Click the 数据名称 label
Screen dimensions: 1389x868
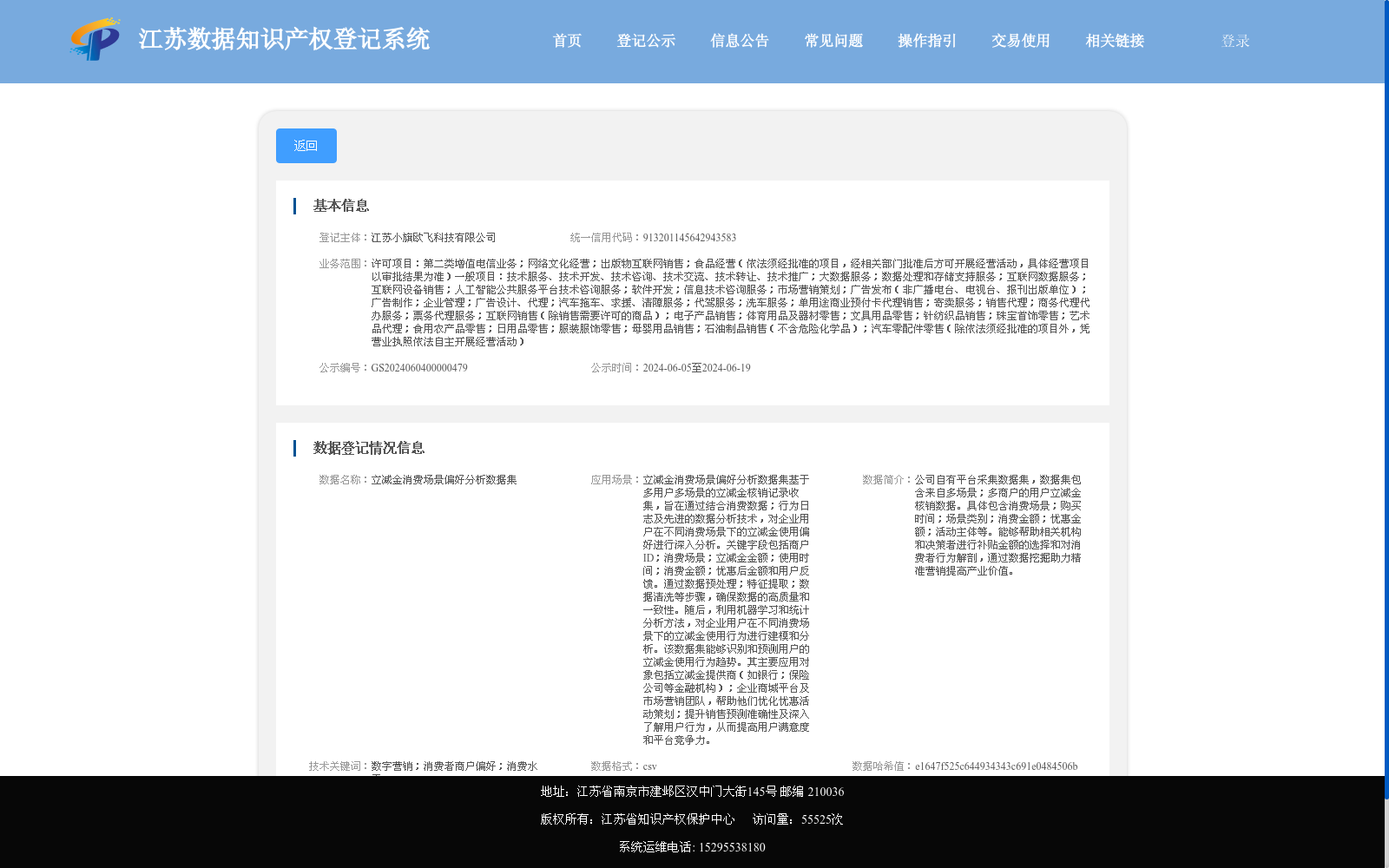345,480
